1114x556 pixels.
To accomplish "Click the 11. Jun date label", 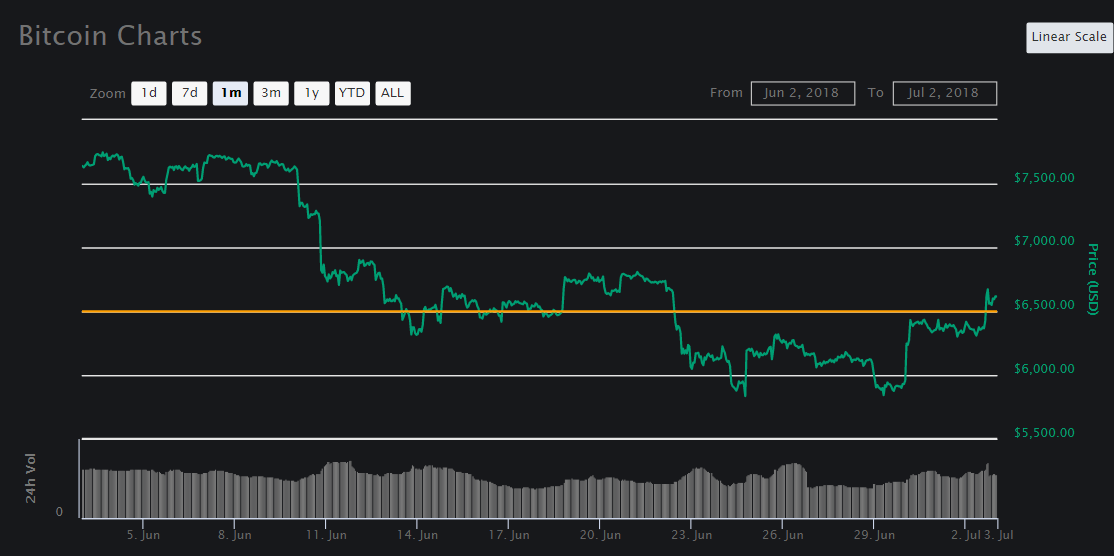I will 325,534.
